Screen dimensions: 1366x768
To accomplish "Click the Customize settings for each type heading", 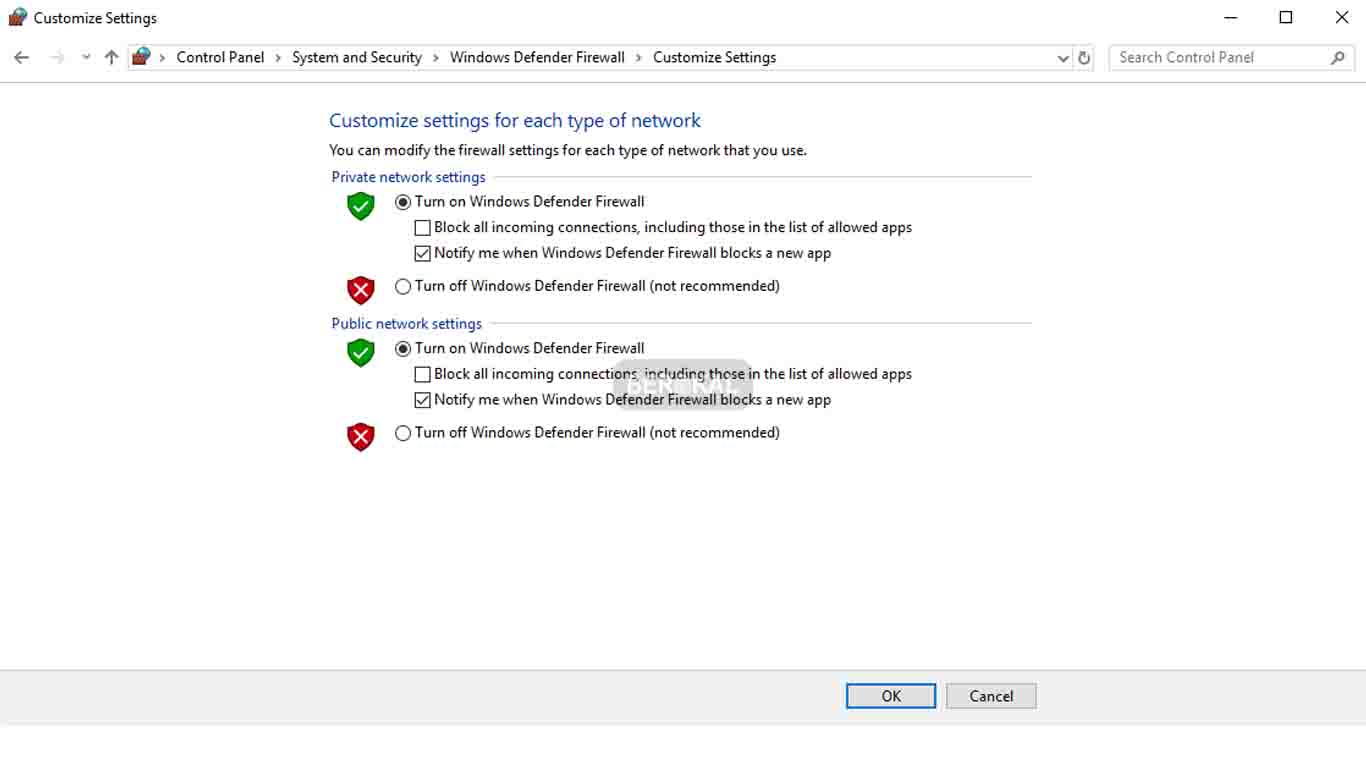I will pos(515,121).
